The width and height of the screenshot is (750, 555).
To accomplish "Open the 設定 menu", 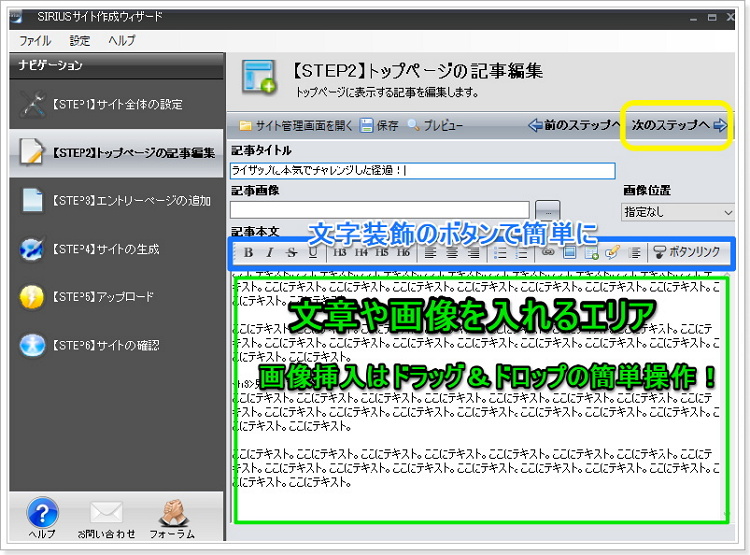I will point(79,41).
